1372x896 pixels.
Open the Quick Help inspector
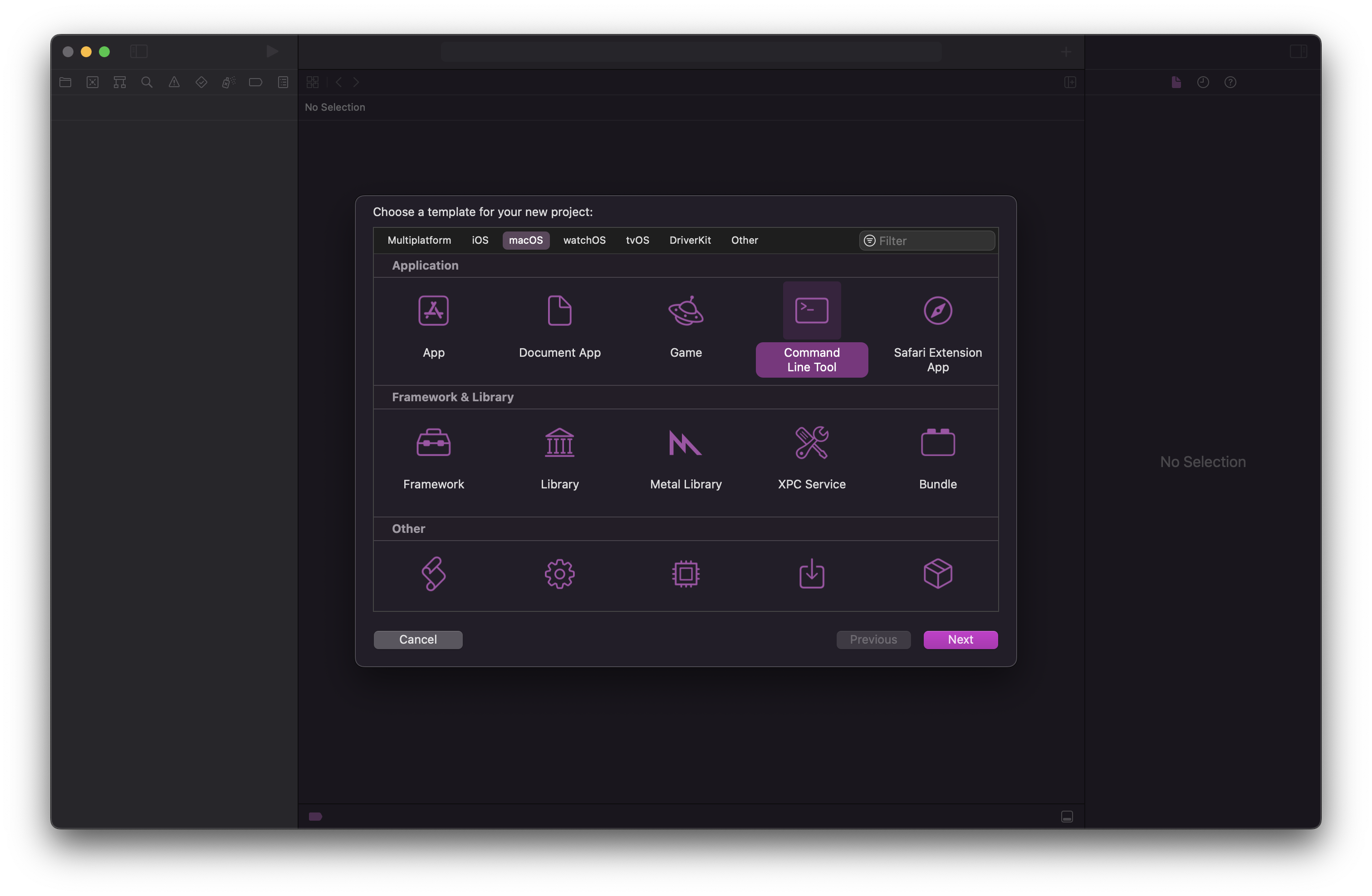pyautogui.click(x=1230, y=82)
